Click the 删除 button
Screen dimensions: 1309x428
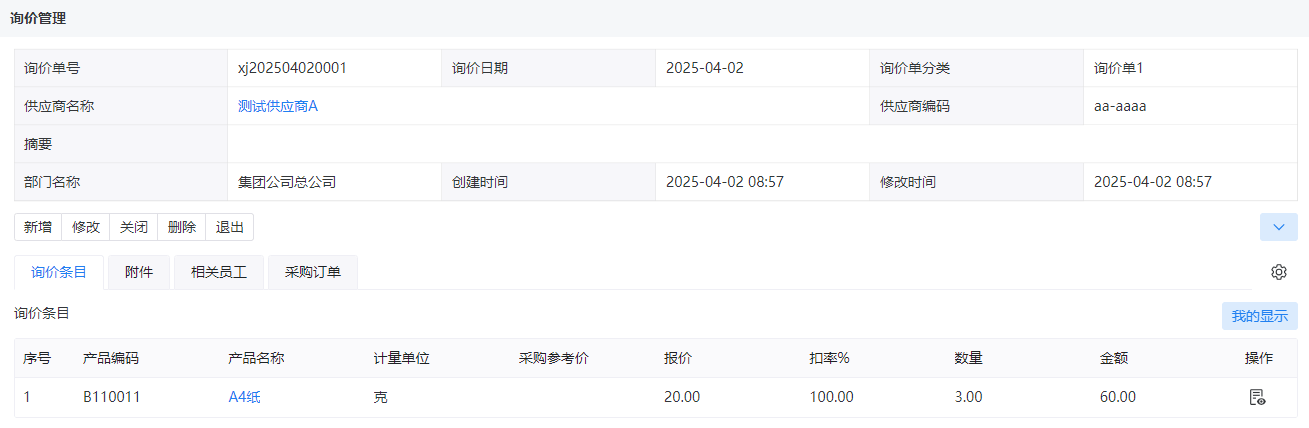click(x=182, y=227)
